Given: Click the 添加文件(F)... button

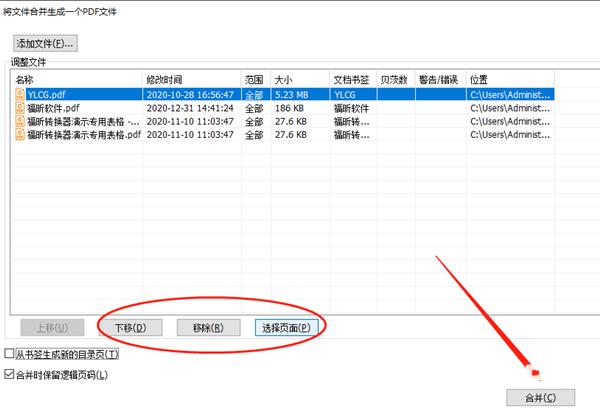Looking at the screenshot, I should pyautogui.click(x=45, y=43).
